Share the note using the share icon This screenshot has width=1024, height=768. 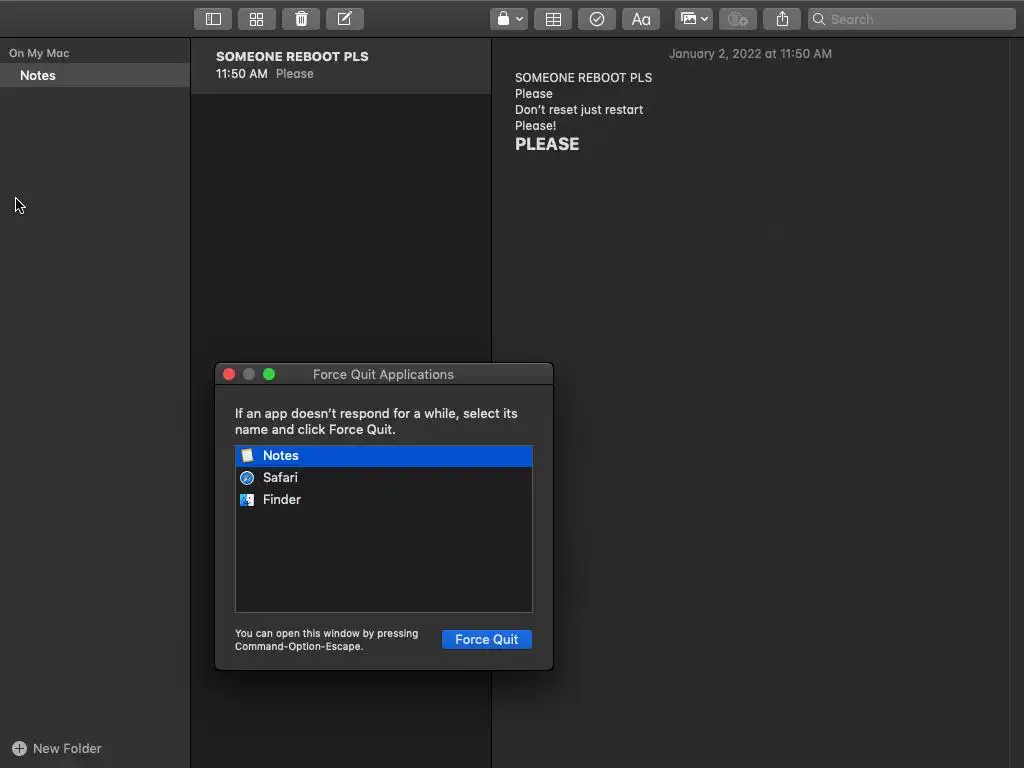click(x=782, y=19)
